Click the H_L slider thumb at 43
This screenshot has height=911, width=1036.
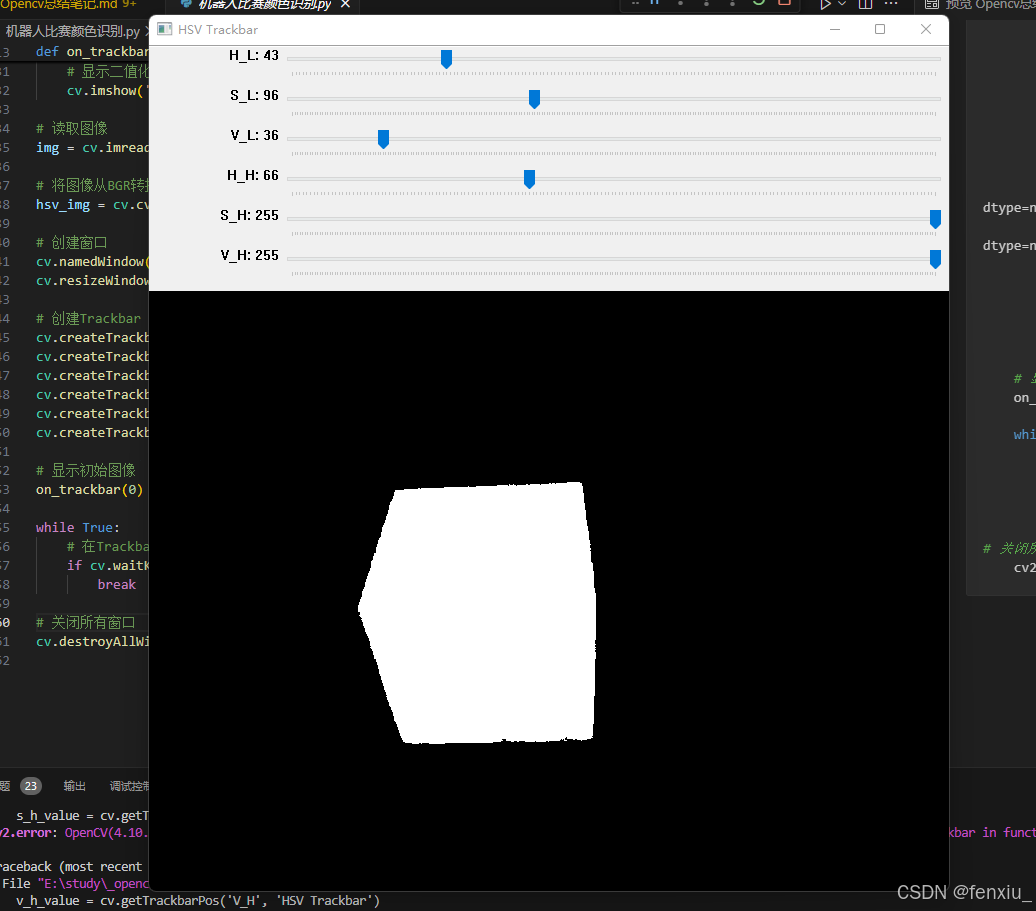pos(446,59)
